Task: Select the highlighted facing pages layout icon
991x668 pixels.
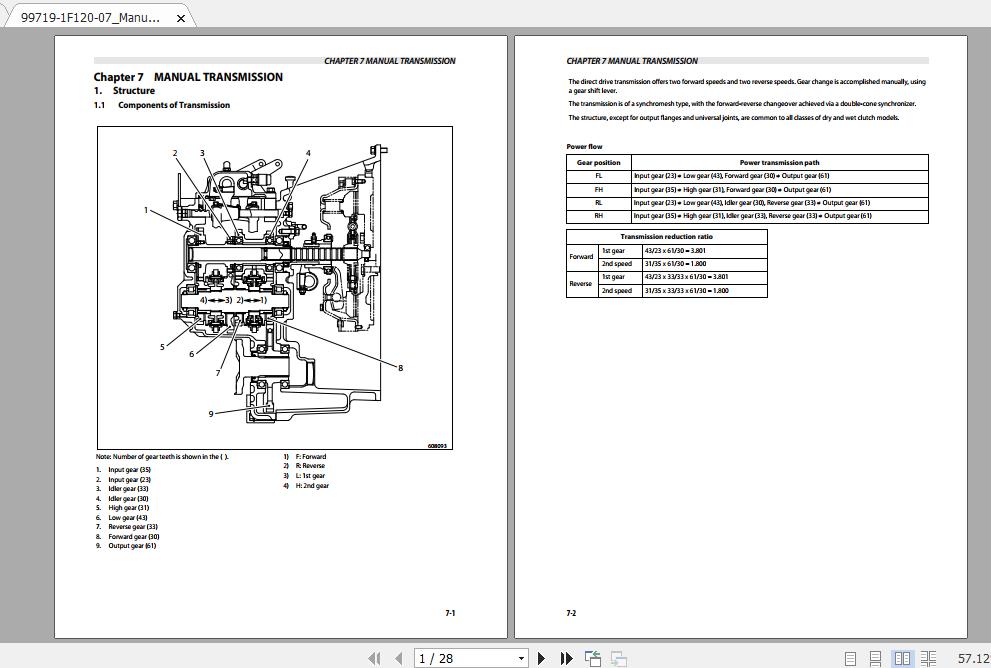Action: [902, 658]
